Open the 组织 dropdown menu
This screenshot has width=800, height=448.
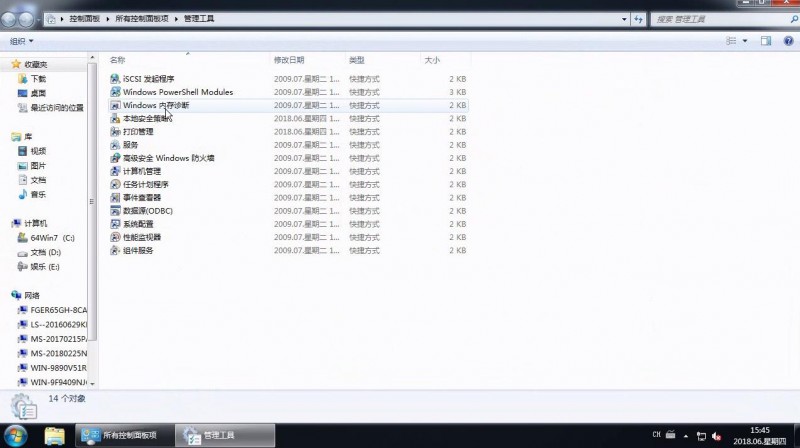(21, 41)
